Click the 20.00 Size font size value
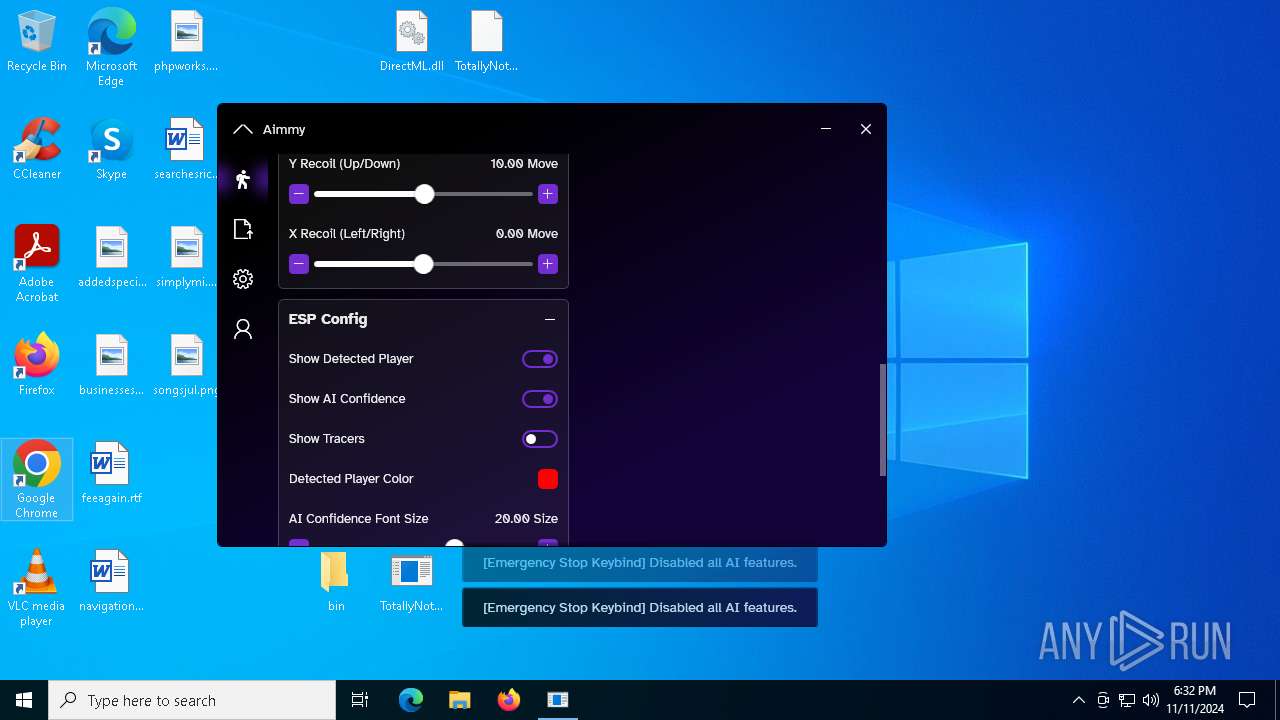1280x720 pixels. click(526, 518)
